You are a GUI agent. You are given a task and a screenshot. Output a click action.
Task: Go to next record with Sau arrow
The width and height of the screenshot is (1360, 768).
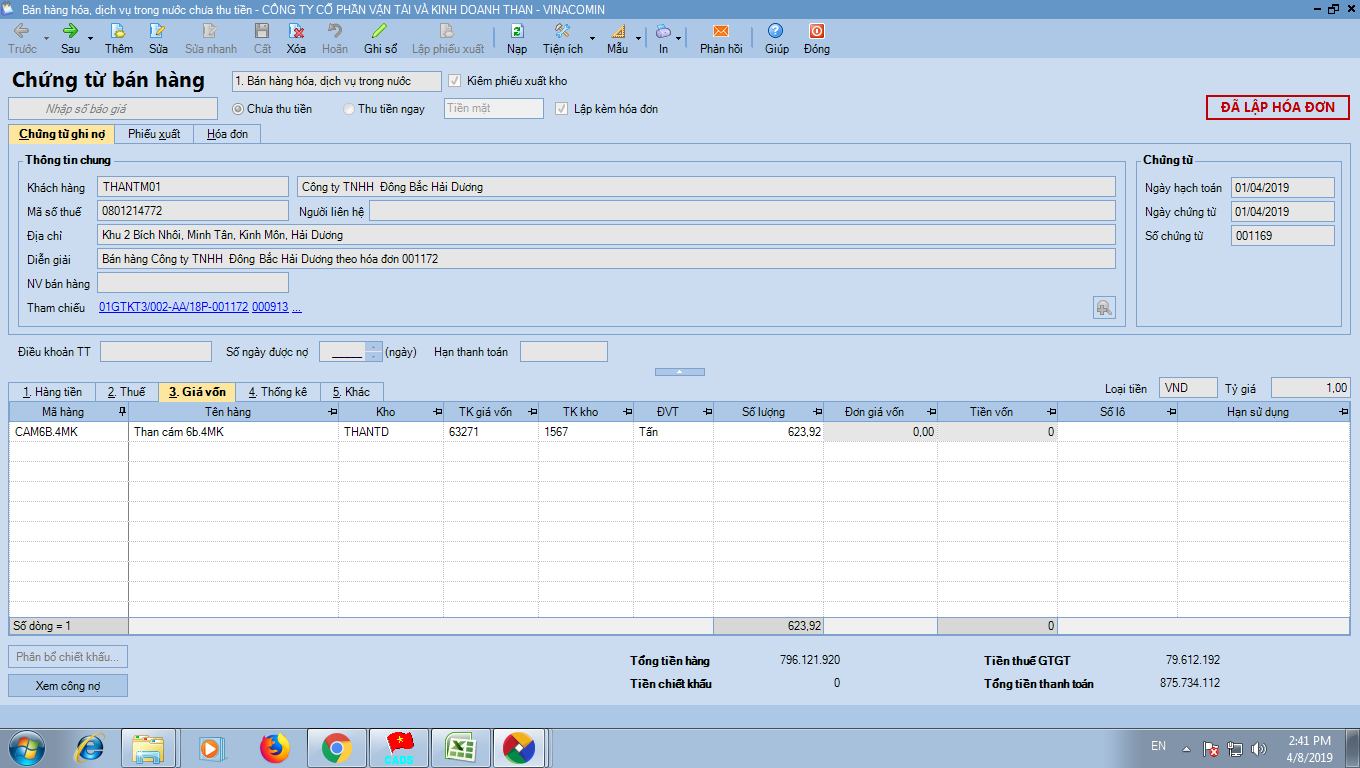tap(70, 32)
